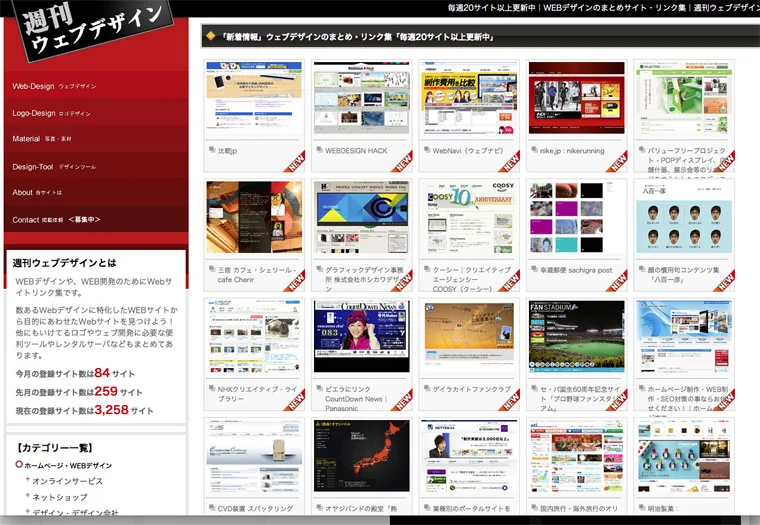The height and width of the screenshot is (525, 760).
Task: Open the WEBDESIGN HACK thumbnail
Action: point(362,98)
